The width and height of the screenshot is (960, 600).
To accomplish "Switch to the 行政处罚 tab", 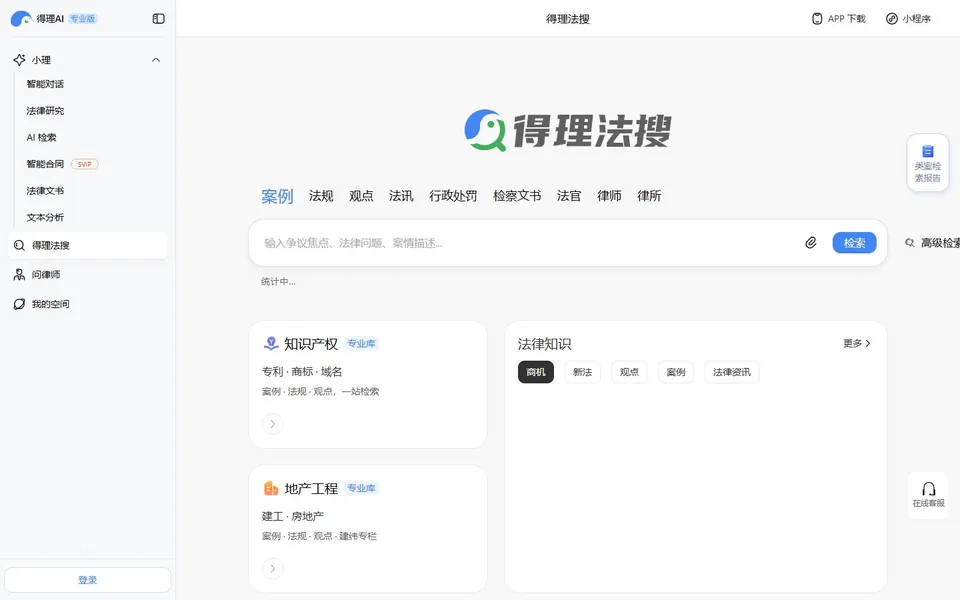I will (453, 196).
